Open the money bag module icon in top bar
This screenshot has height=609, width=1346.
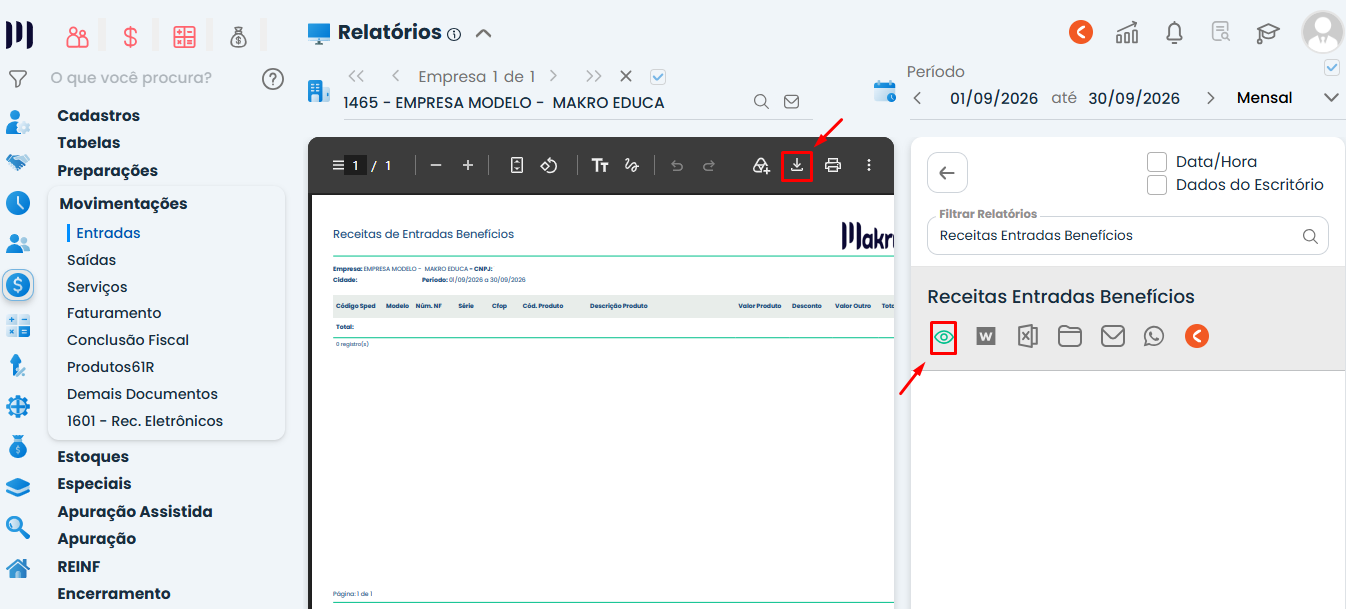(x=238, y=37)
